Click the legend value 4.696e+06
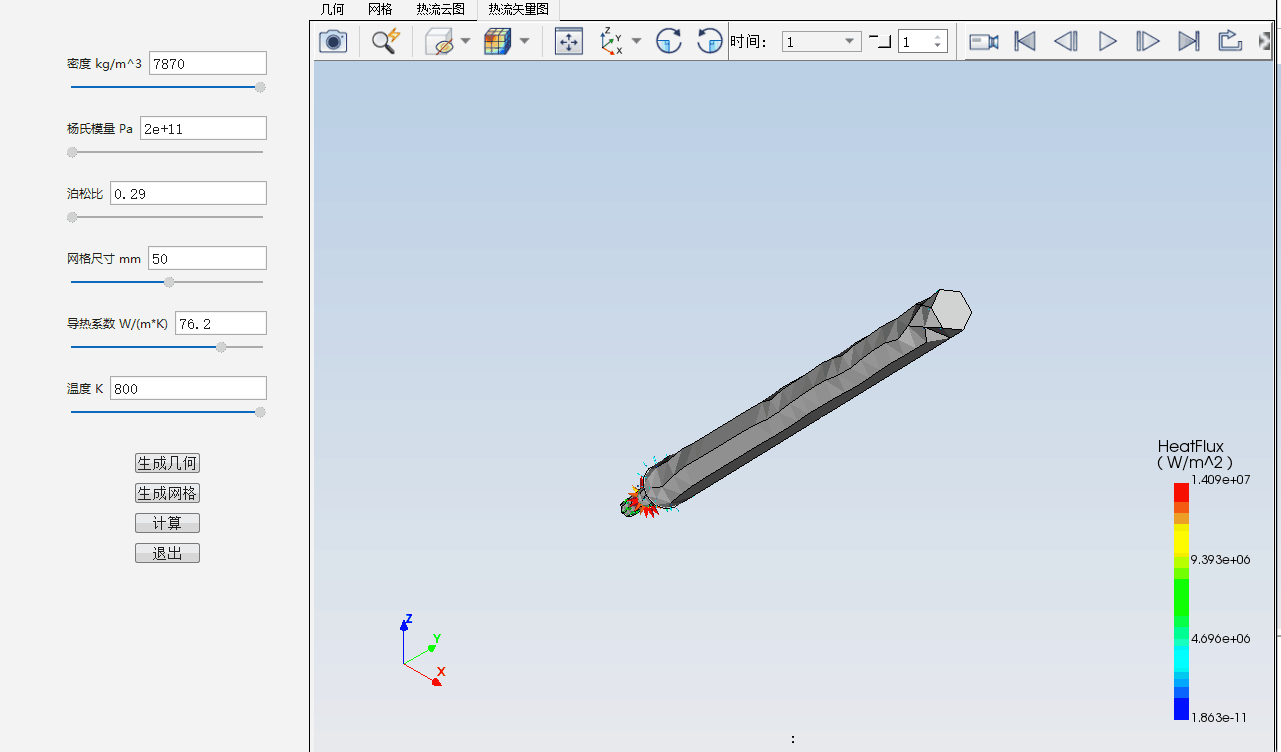 (x=1220, y=638)
